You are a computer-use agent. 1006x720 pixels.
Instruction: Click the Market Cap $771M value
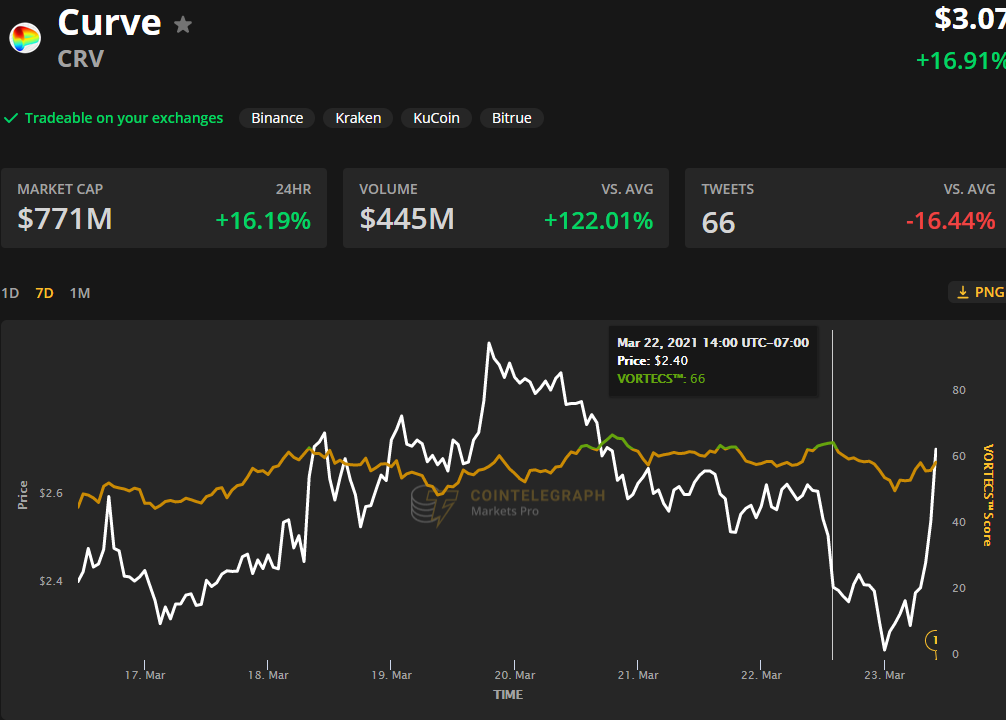[x=65, y=219]
